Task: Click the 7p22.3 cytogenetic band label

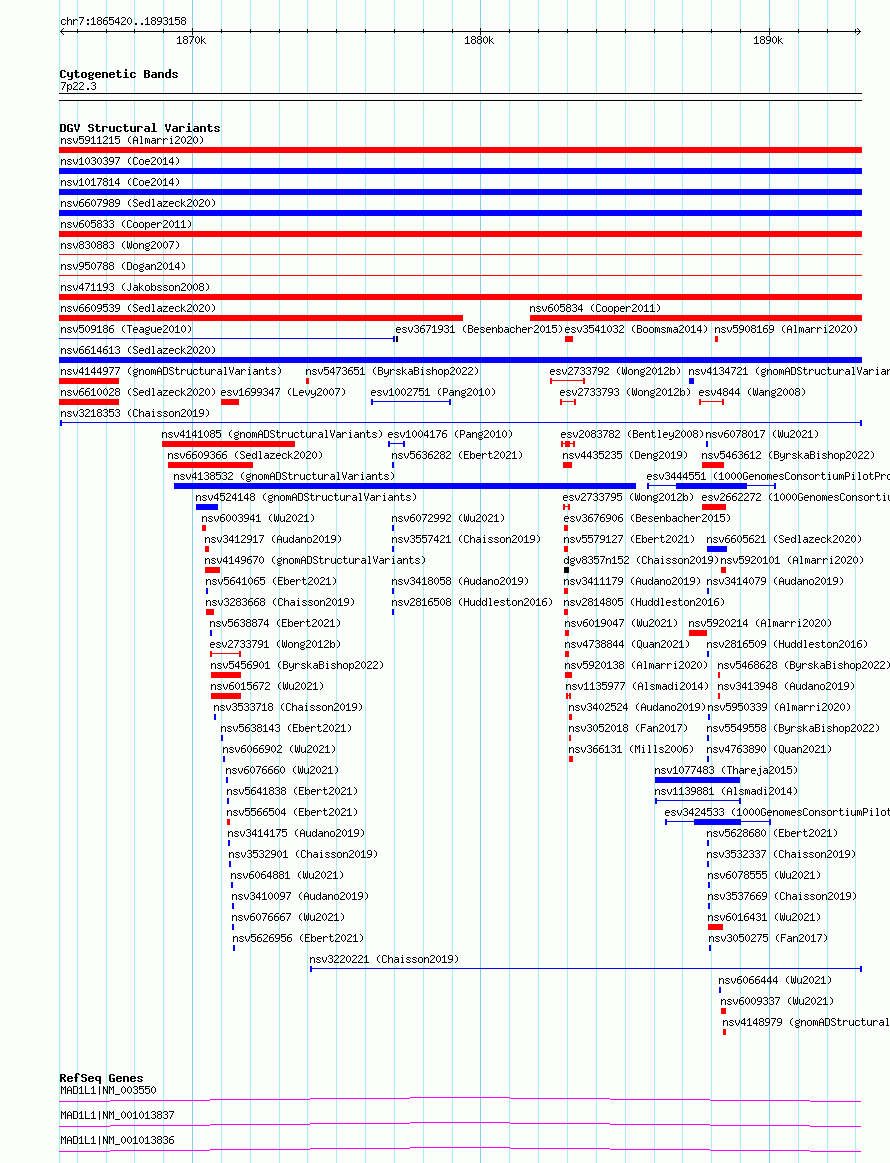Action: click(x=79, y=87)
